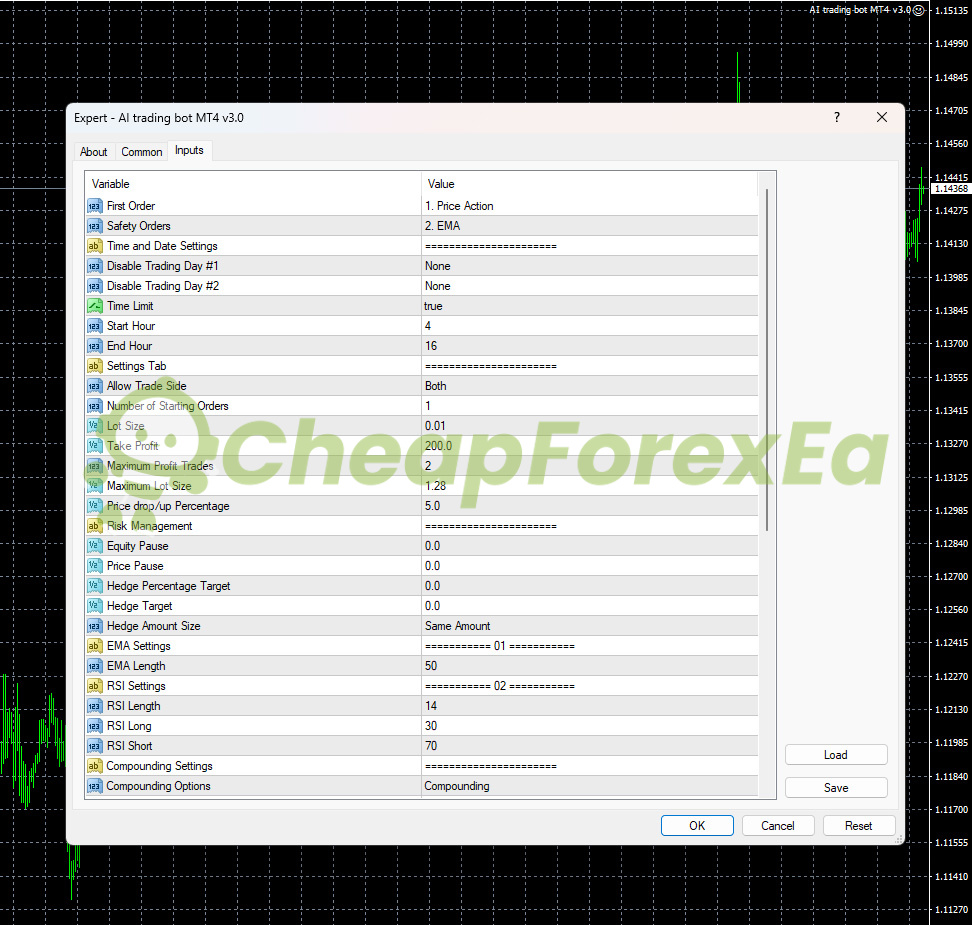Close the Expert dialog window

[x=881, y=117]
